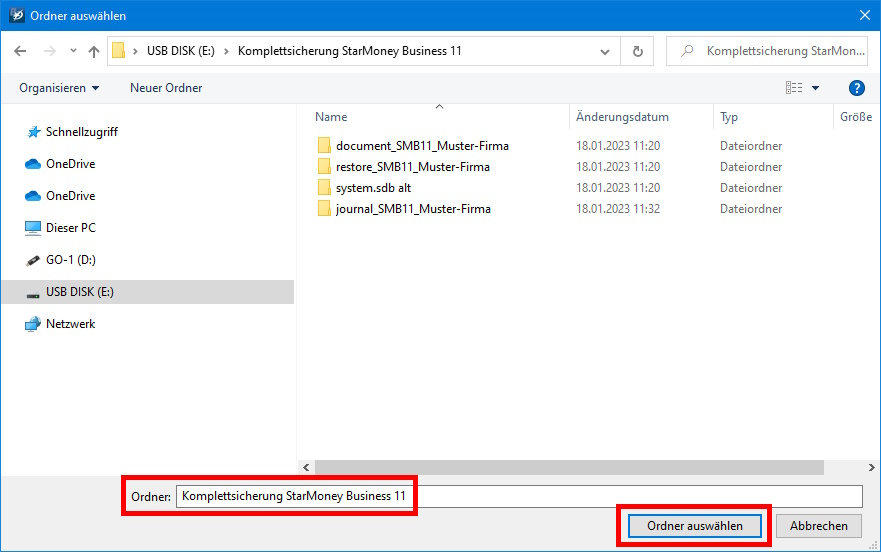Select folder document_SMB11_Muster-Firma
The width and height of the screenshot is (881, 552).
pyautogui.click(x=422, y=146)
